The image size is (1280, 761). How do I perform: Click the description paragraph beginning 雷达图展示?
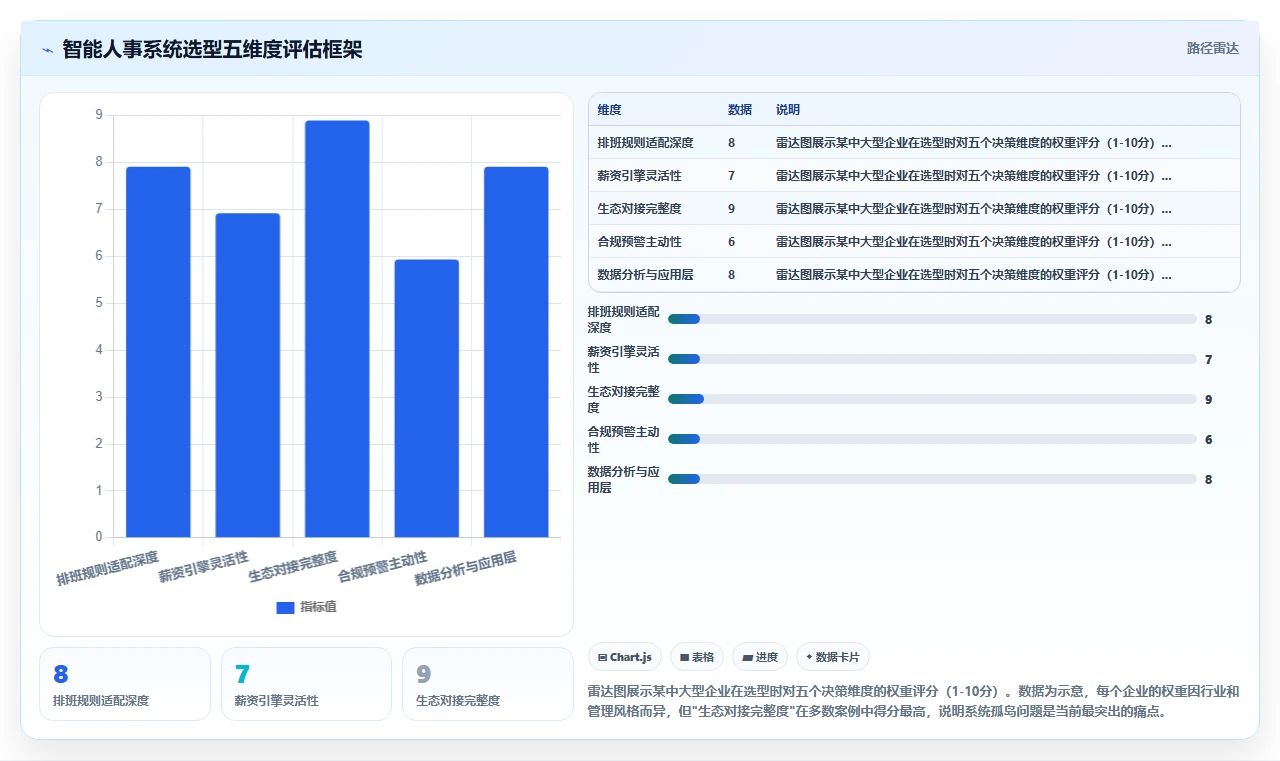pos(913,702)
